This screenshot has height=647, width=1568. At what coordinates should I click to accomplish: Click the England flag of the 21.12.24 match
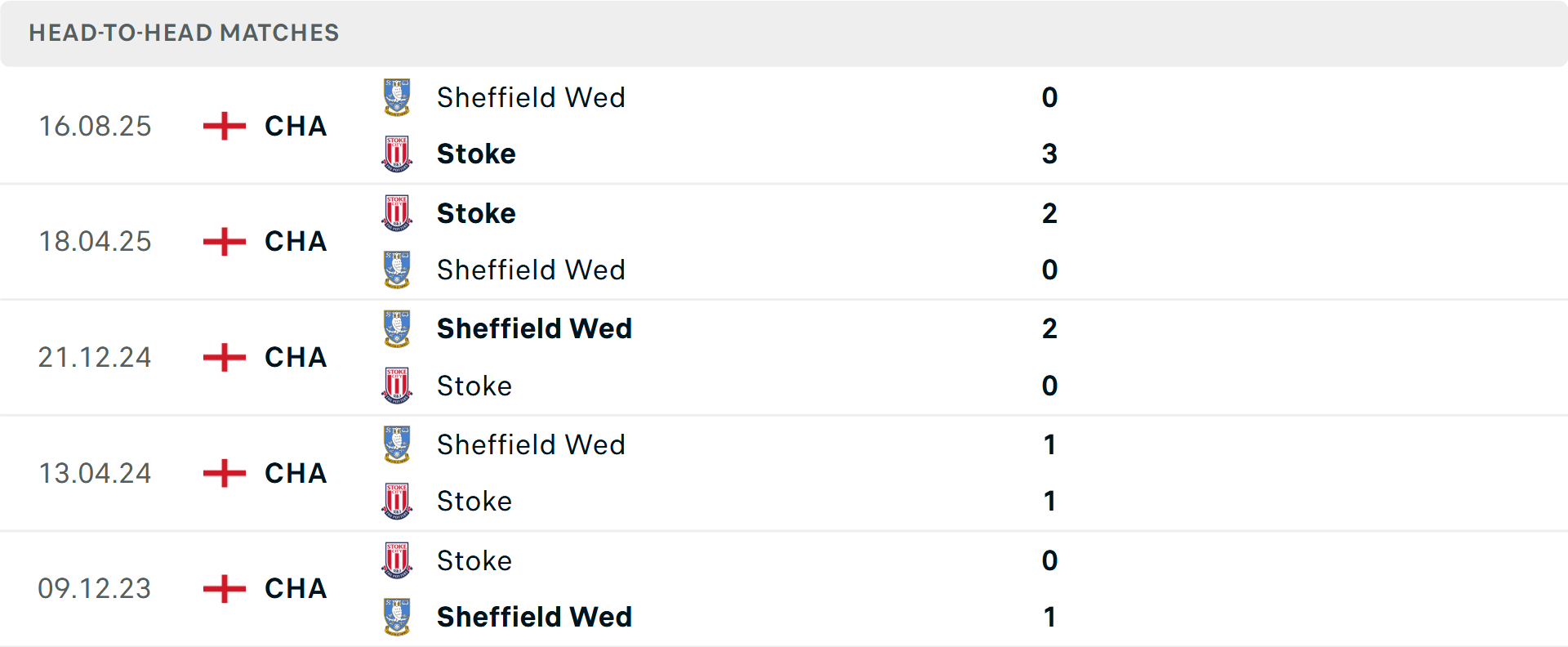(222, 357)
